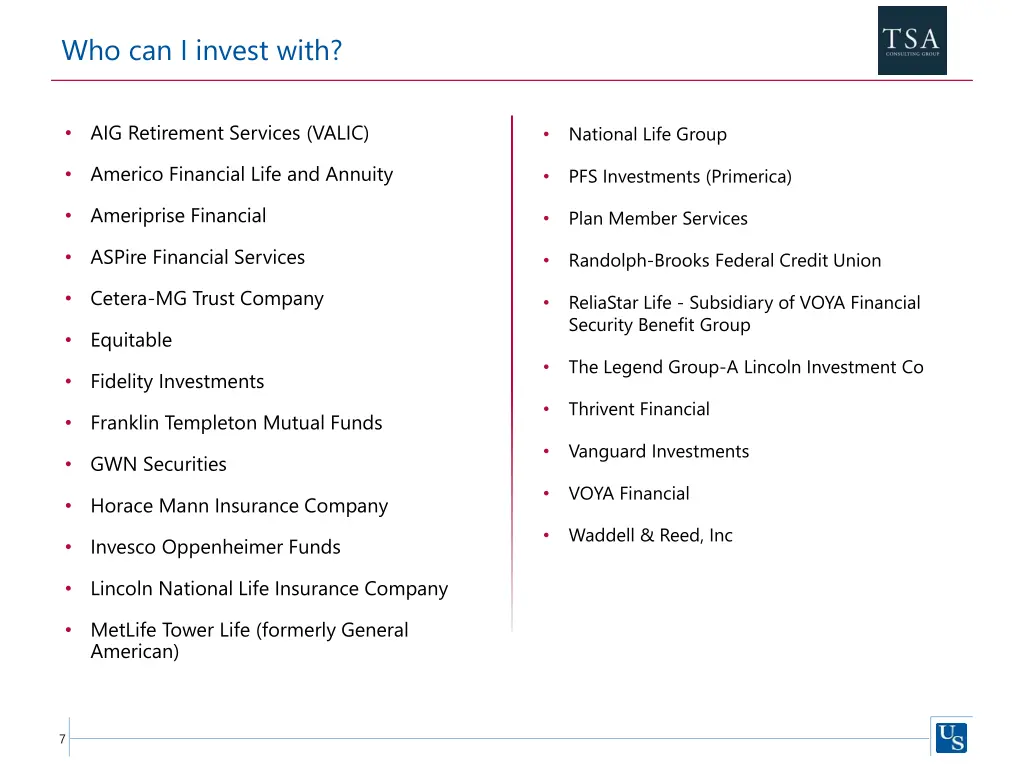The height and width of the screenshot is (768, 1024).
Task: Choose Ameriprise Financial from the list
Action: [x=178, y=216]
